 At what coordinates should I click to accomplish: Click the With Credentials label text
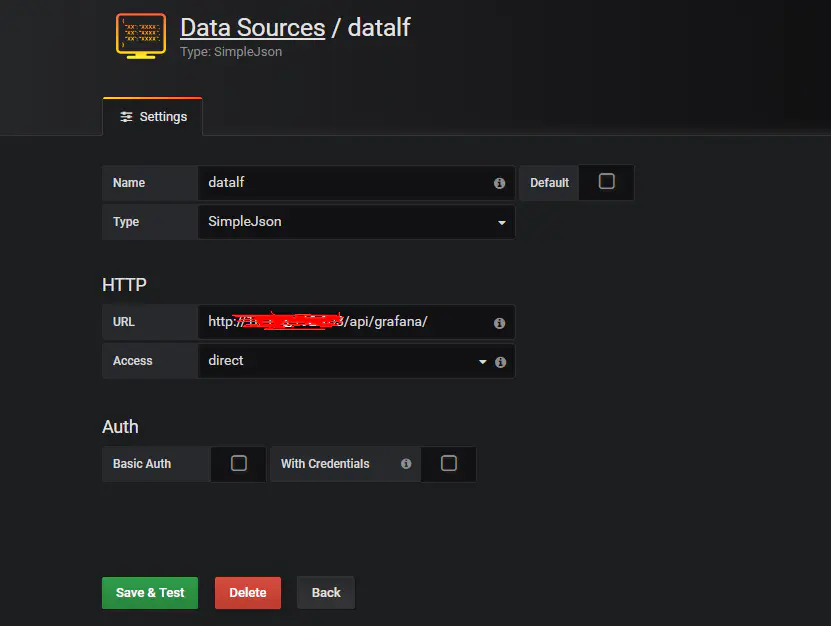325,464
